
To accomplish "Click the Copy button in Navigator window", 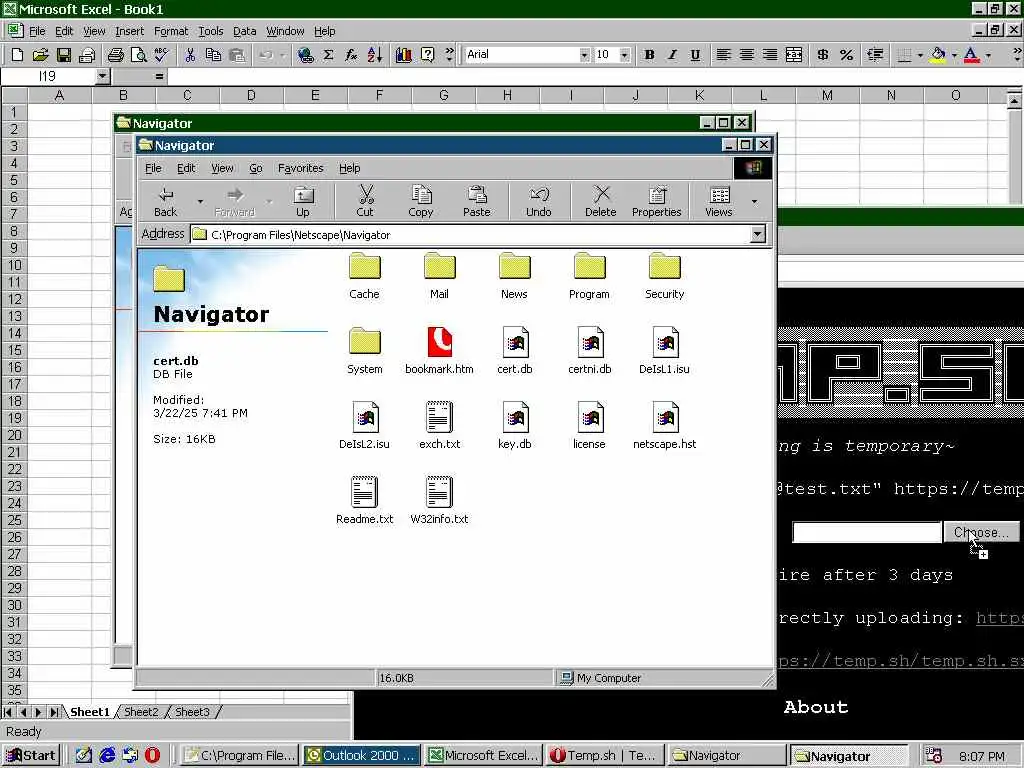I will [421, 200].
